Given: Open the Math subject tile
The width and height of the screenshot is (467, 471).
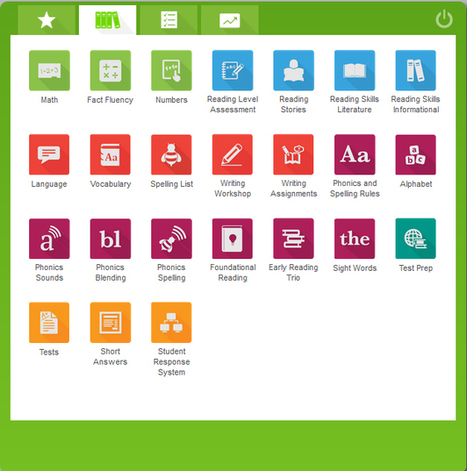Looking at the screenshot, I should [x=49, y=70].
